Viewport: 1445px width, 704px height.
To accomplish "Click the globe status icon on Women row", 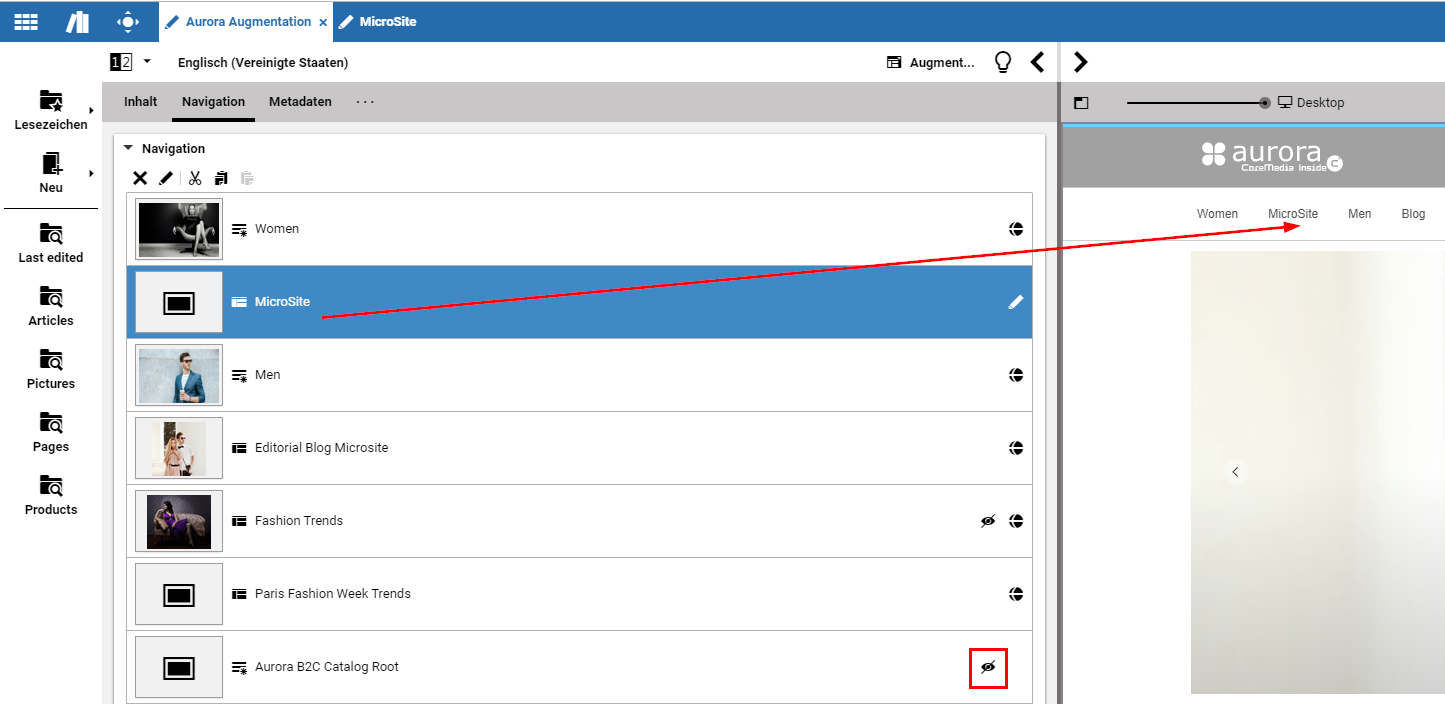I will 1016,229.
